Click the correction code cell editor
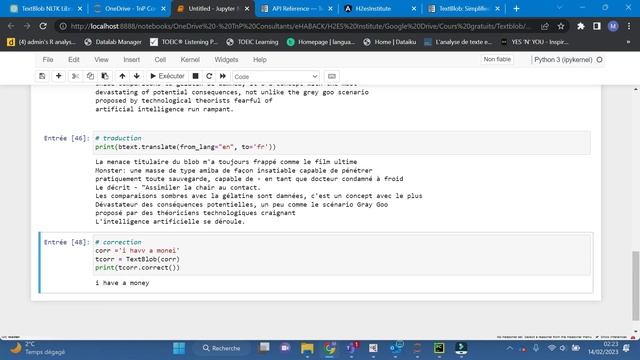640x360 pixels. [x=342, y=255]
